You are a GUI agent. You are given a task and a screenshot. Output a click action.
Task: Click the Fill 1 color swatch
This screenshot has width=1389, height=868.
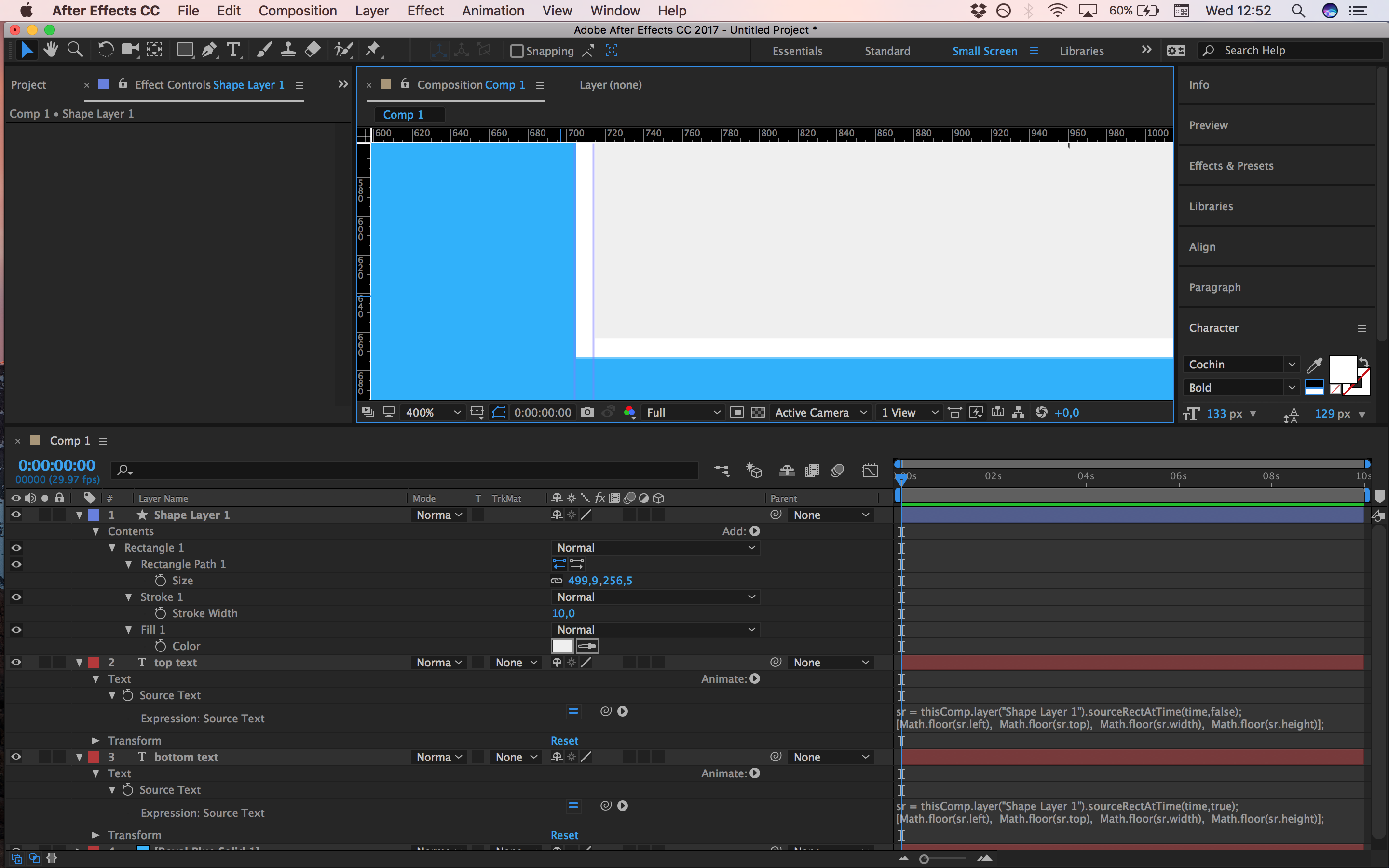coord(562,646)
